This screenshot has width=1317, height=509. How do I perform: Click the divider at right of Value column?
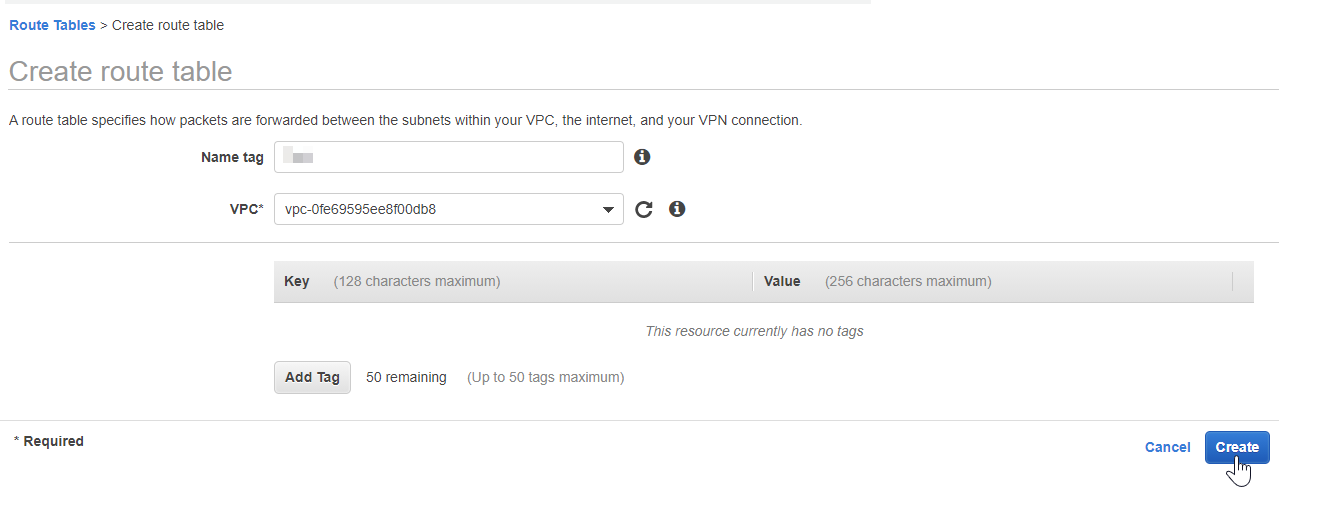[x=1233, y=282]
